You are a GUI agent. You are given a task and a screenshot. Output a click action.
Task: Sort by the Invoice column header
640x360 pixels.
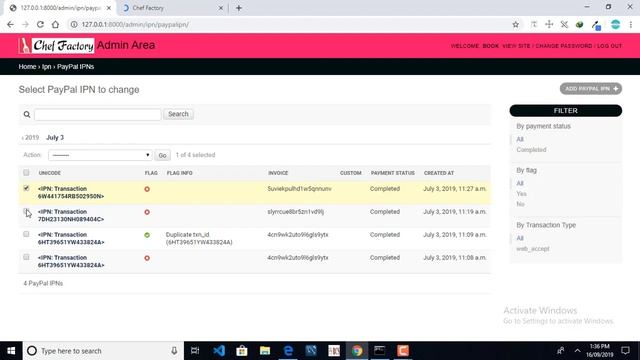[x=278, y=173]
